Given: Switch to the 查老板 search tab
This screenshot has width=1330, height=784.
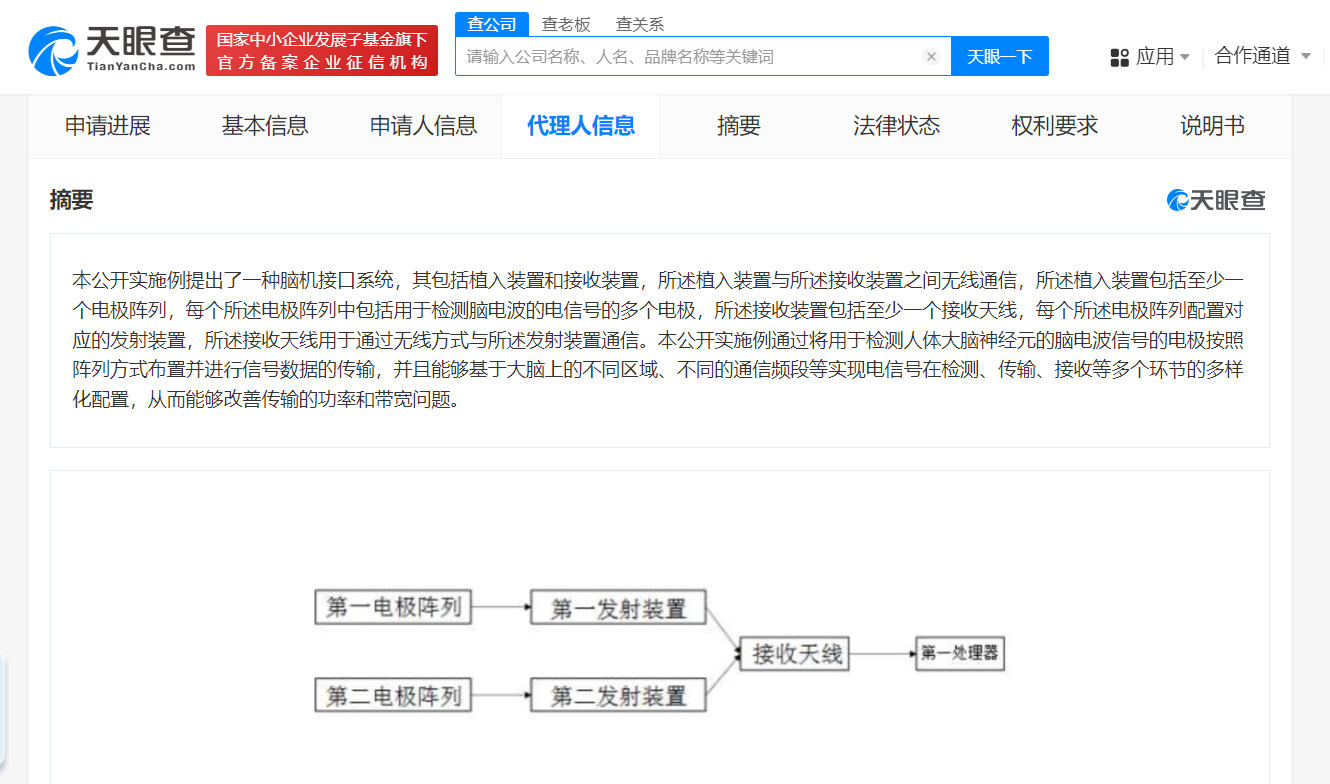Looking at the screenshot, I should (566, 24).
